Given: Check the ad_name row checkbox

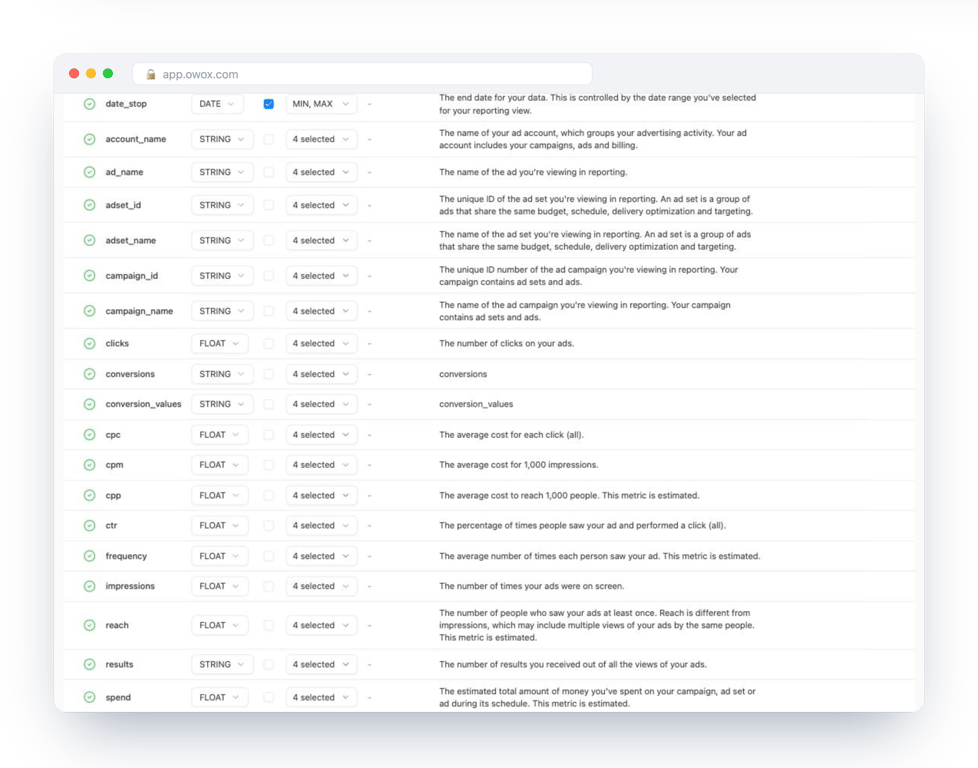Looking at the screenshot, I should point(268,172).
